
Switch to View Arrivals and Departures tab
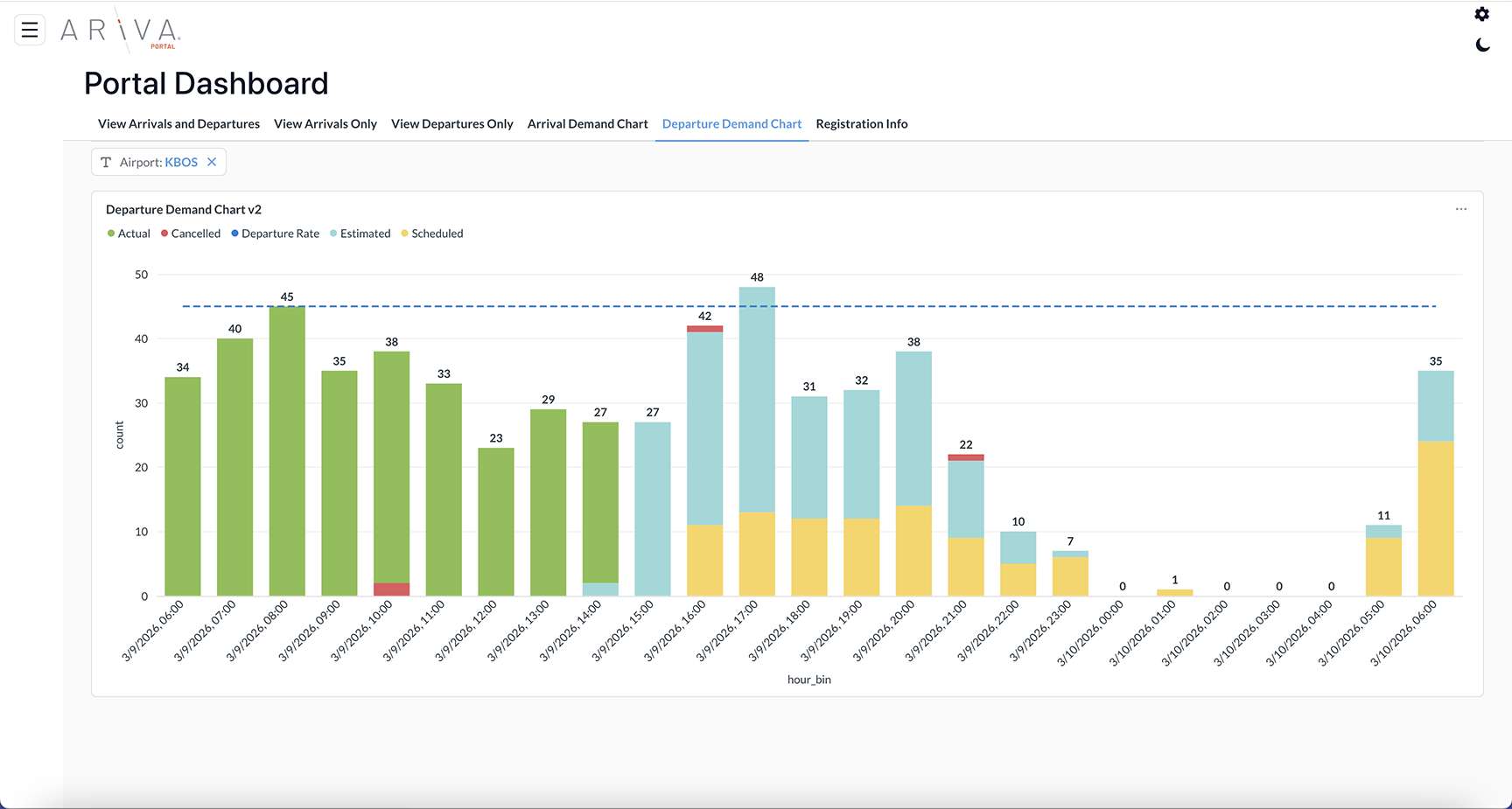[x=178, y=124]
